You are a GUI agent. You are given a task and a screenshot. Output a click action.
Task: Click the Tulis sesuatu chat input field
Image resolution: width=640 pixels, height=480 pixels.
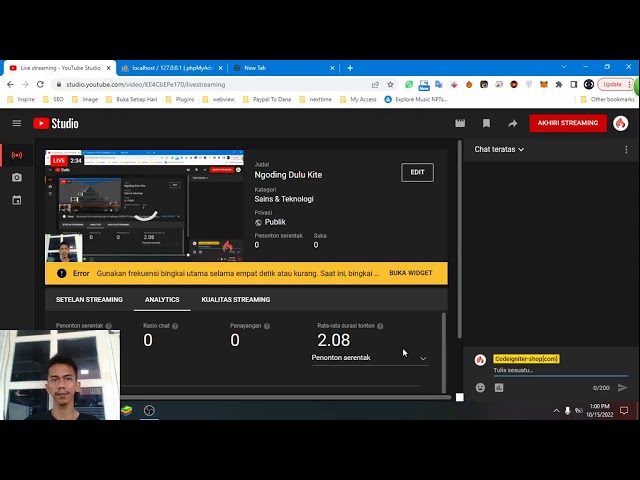click(560, 370)
